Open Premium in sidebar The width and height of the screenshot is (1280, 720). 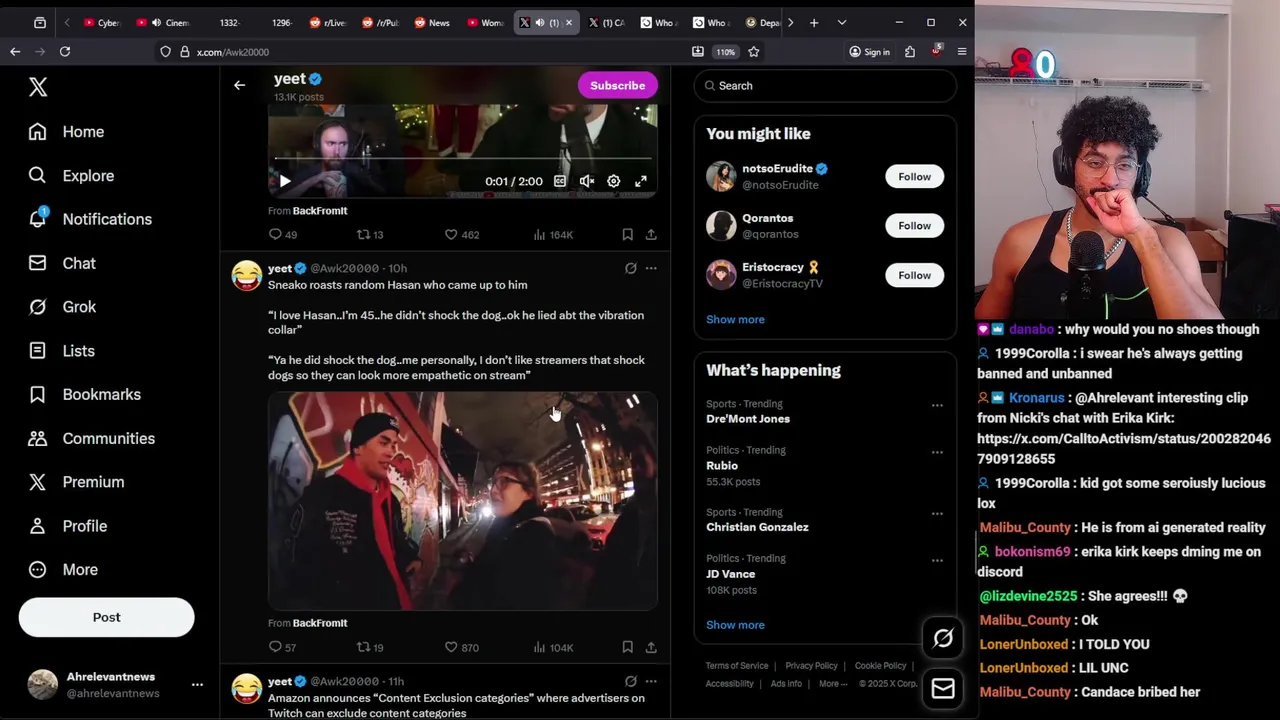pos(77,482)
